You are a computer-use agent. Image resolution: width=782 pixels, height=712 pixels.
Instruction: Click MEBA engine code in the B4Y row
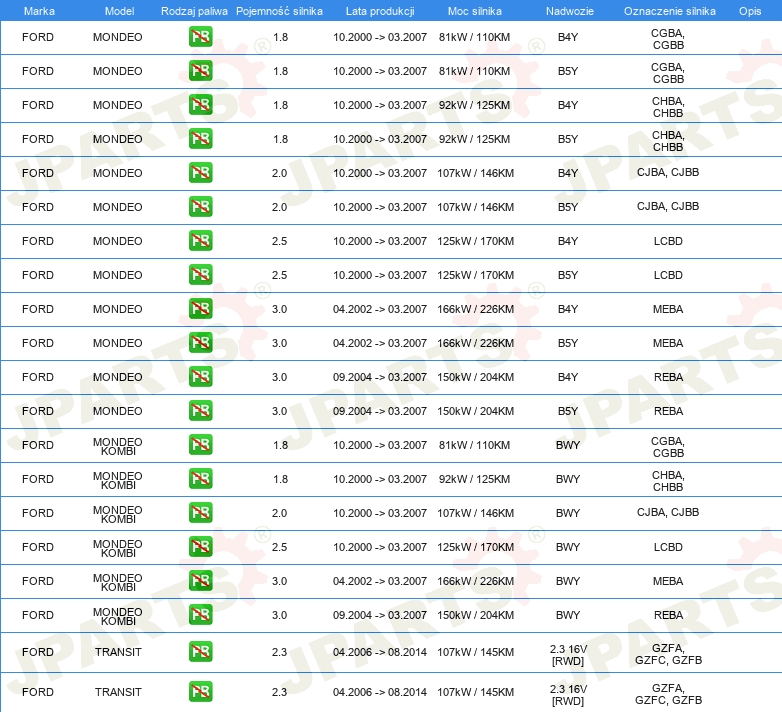pyautogui.click(x=668, y=309)
